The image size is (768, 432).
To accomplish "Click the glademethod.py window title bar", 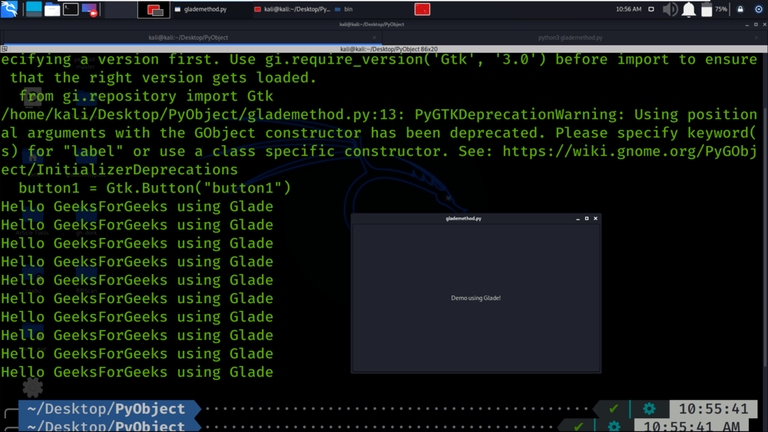I will click(x=463, y=218).
